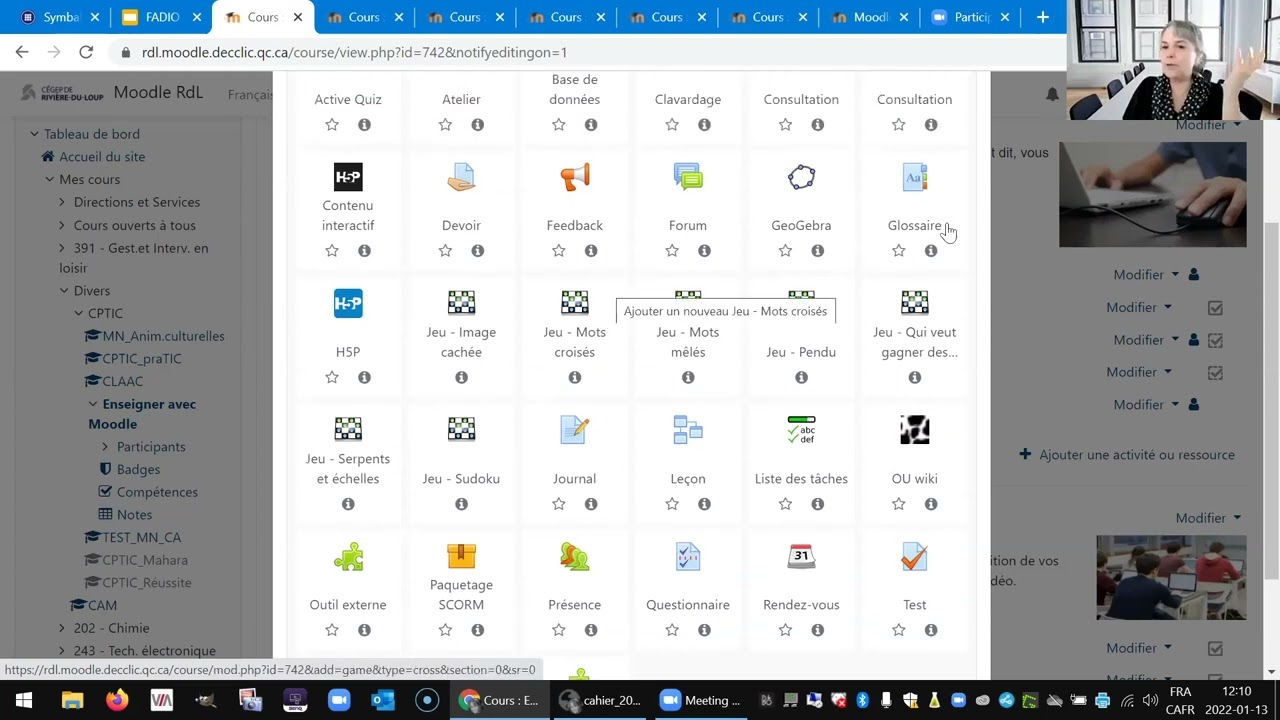Select the Jeu - Qui veut gagner icon
The width and height of the screenshot is (1280, 720).
(x=915, y=303)
